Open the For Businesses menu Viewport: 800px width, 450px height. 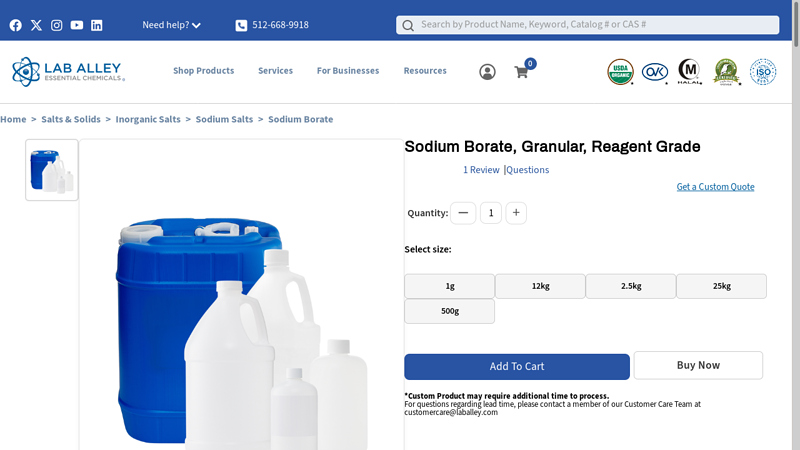[x=348, y=71]
